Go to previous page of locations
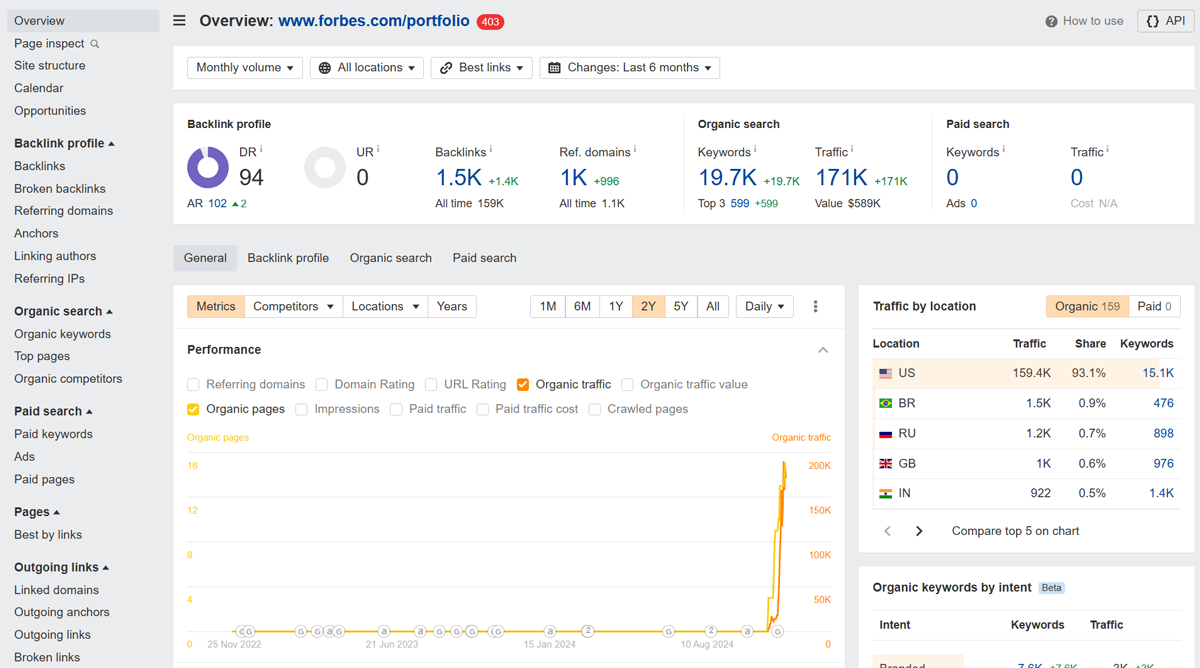 (x=887, y=531)
